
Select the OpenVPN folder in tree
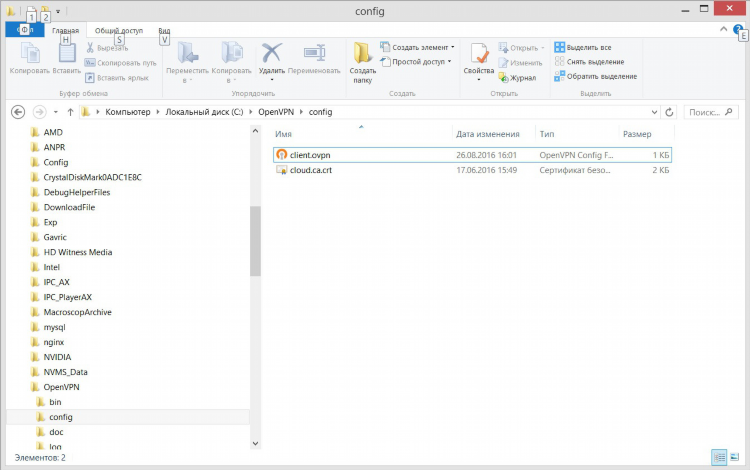(61, 387)
